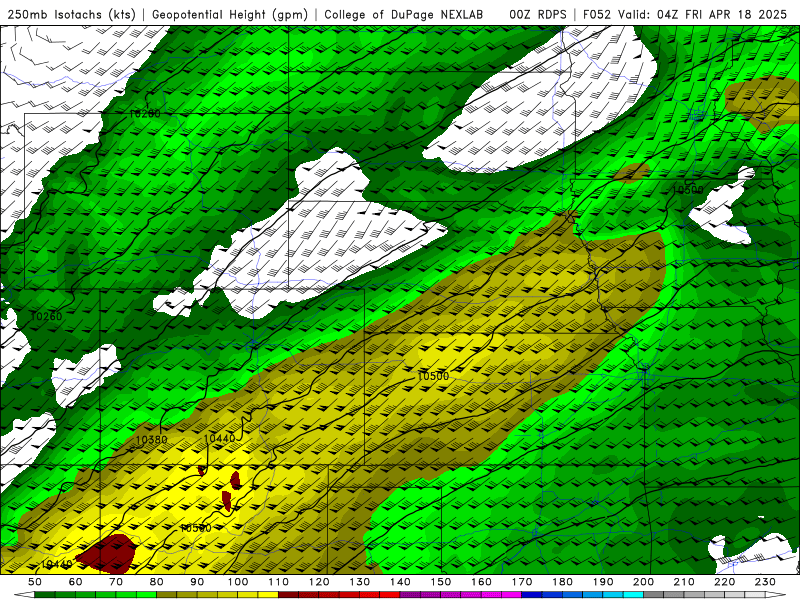Click the 220 value on the color scale
Screen dimensions: 800x600
(x=724, y=582)
